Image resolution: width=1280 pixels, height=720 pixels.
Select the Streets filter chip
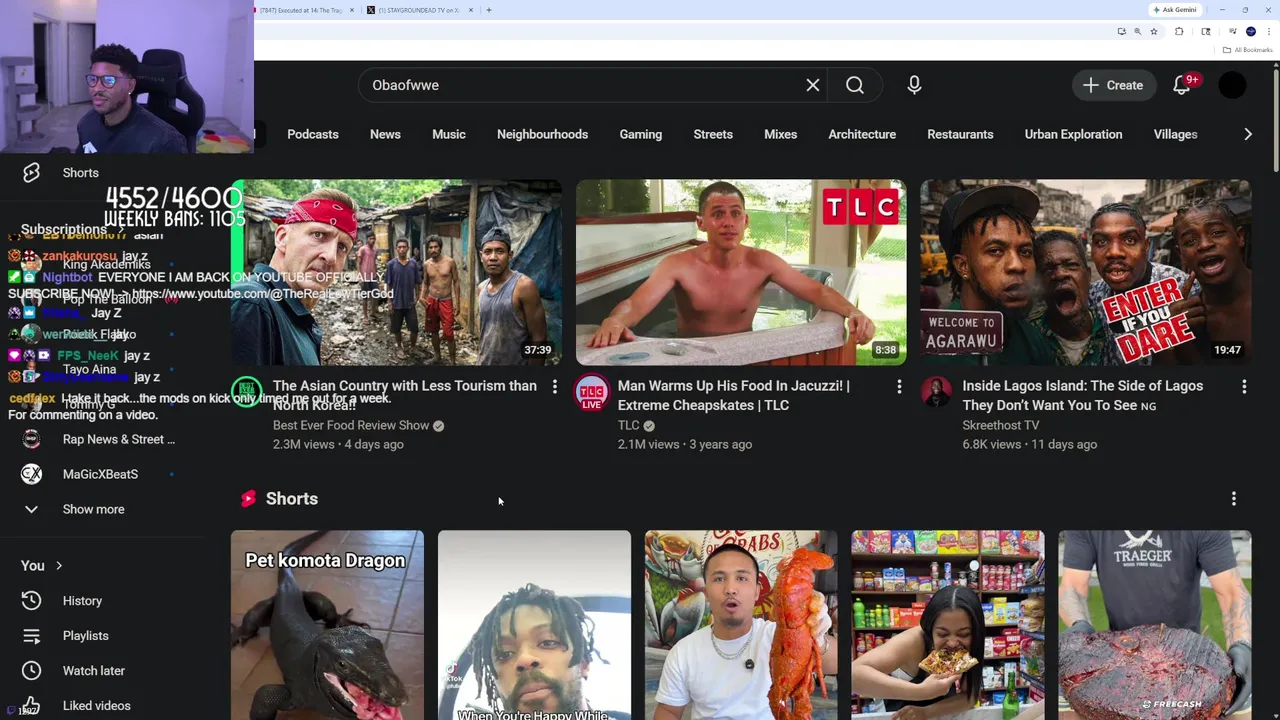point(713,134)
